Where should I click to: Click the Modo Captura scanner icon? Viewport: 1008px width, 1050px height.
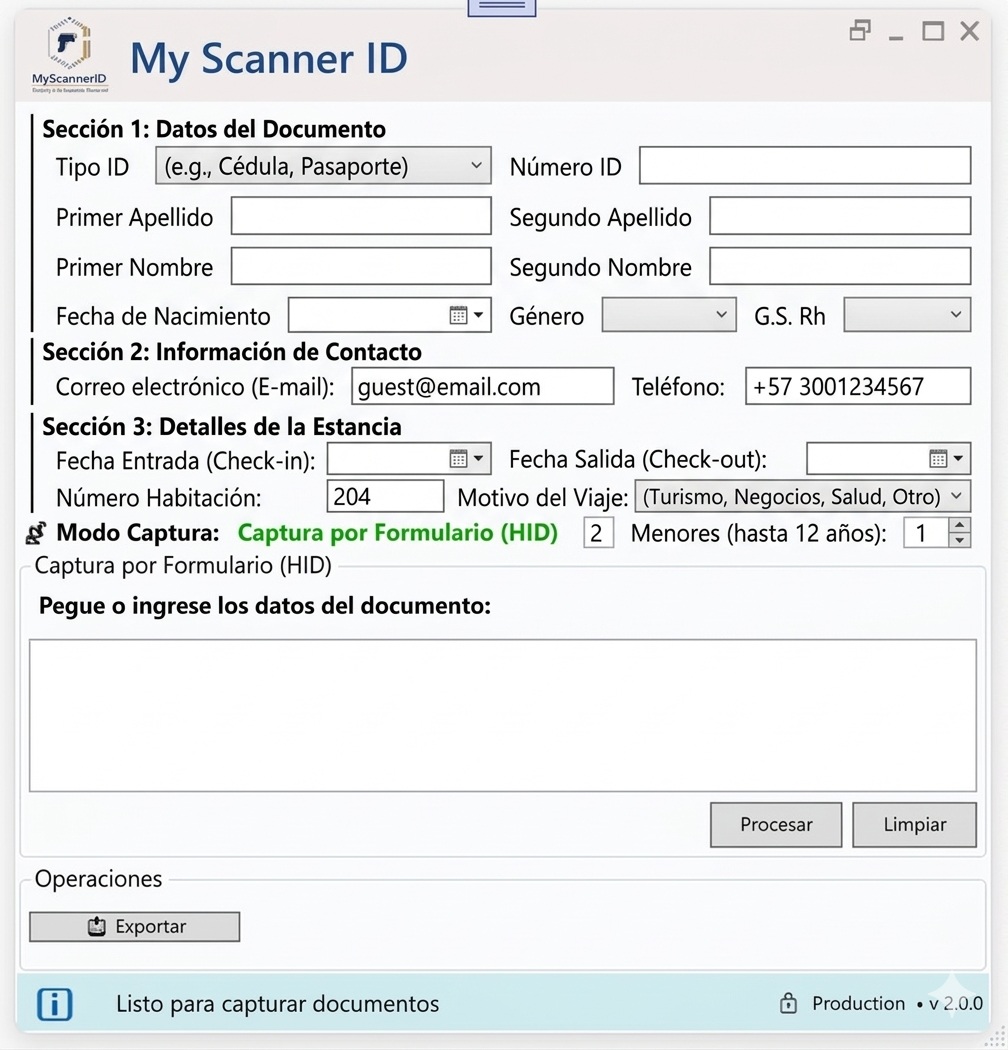(x=34, y=533)
